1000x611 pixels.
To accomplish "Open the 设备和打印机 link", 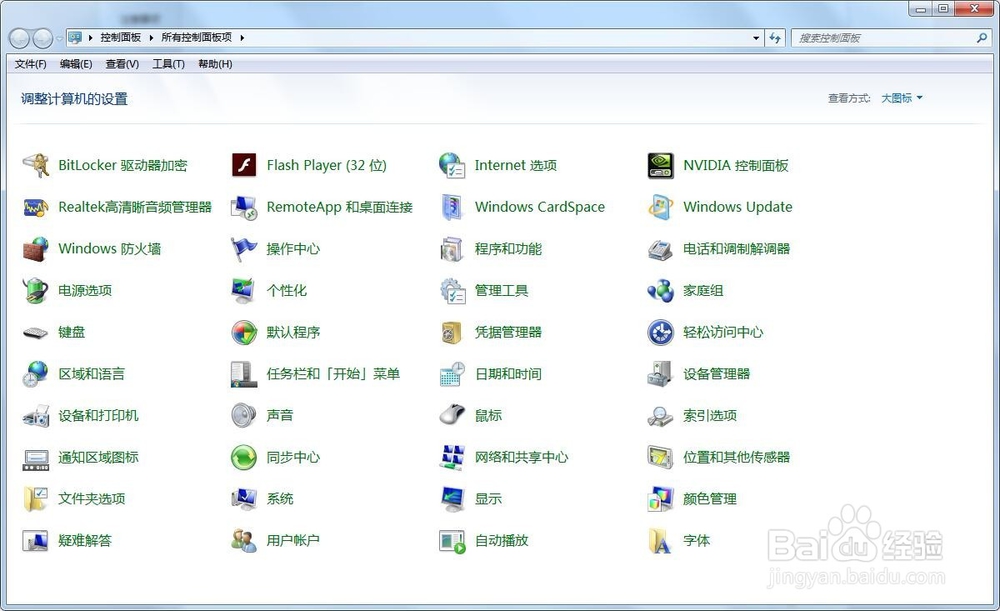I will click(x=98, y=416).
